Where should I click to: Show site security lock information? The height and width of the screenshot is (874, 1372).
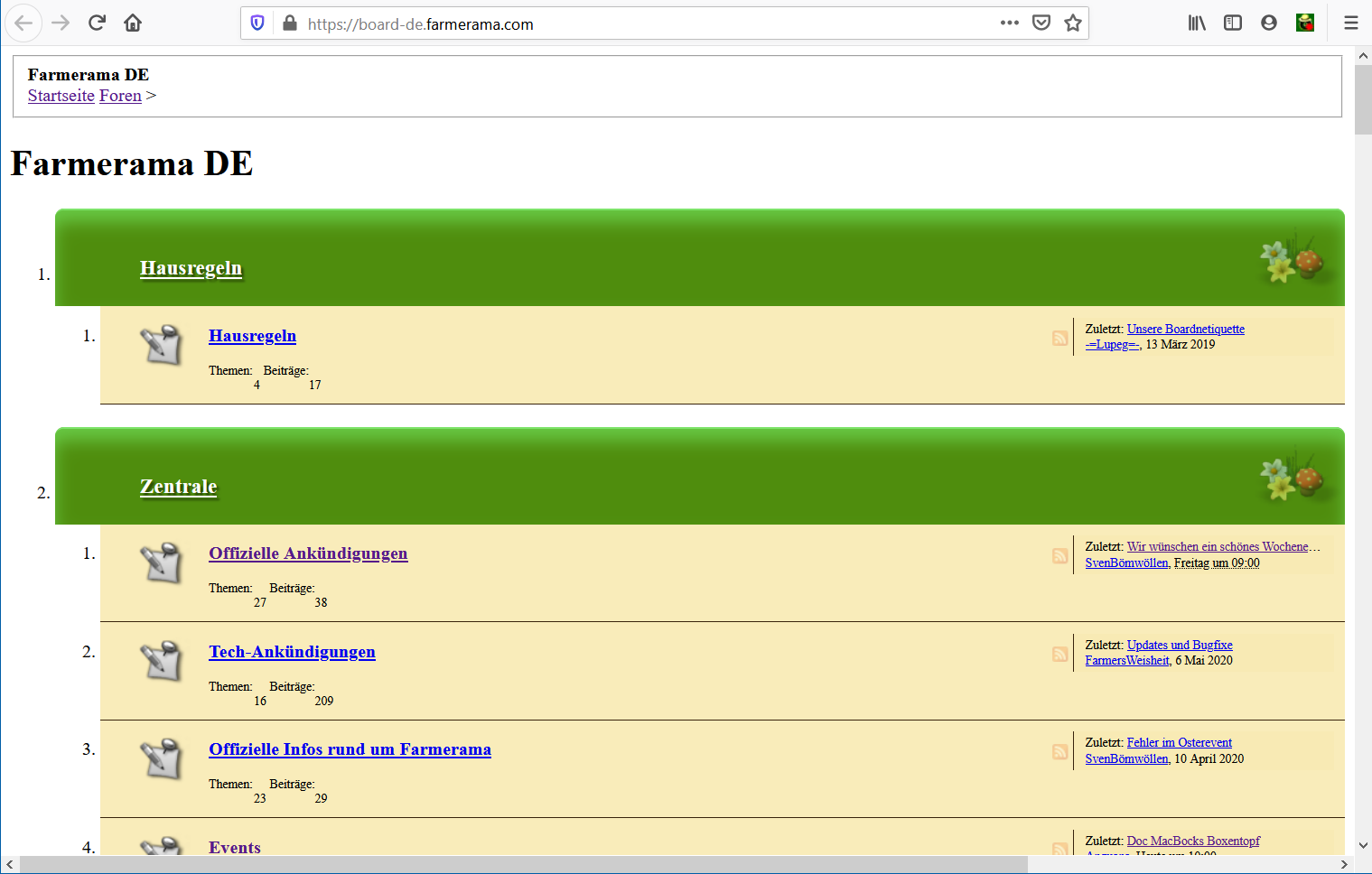pos(289,23)
